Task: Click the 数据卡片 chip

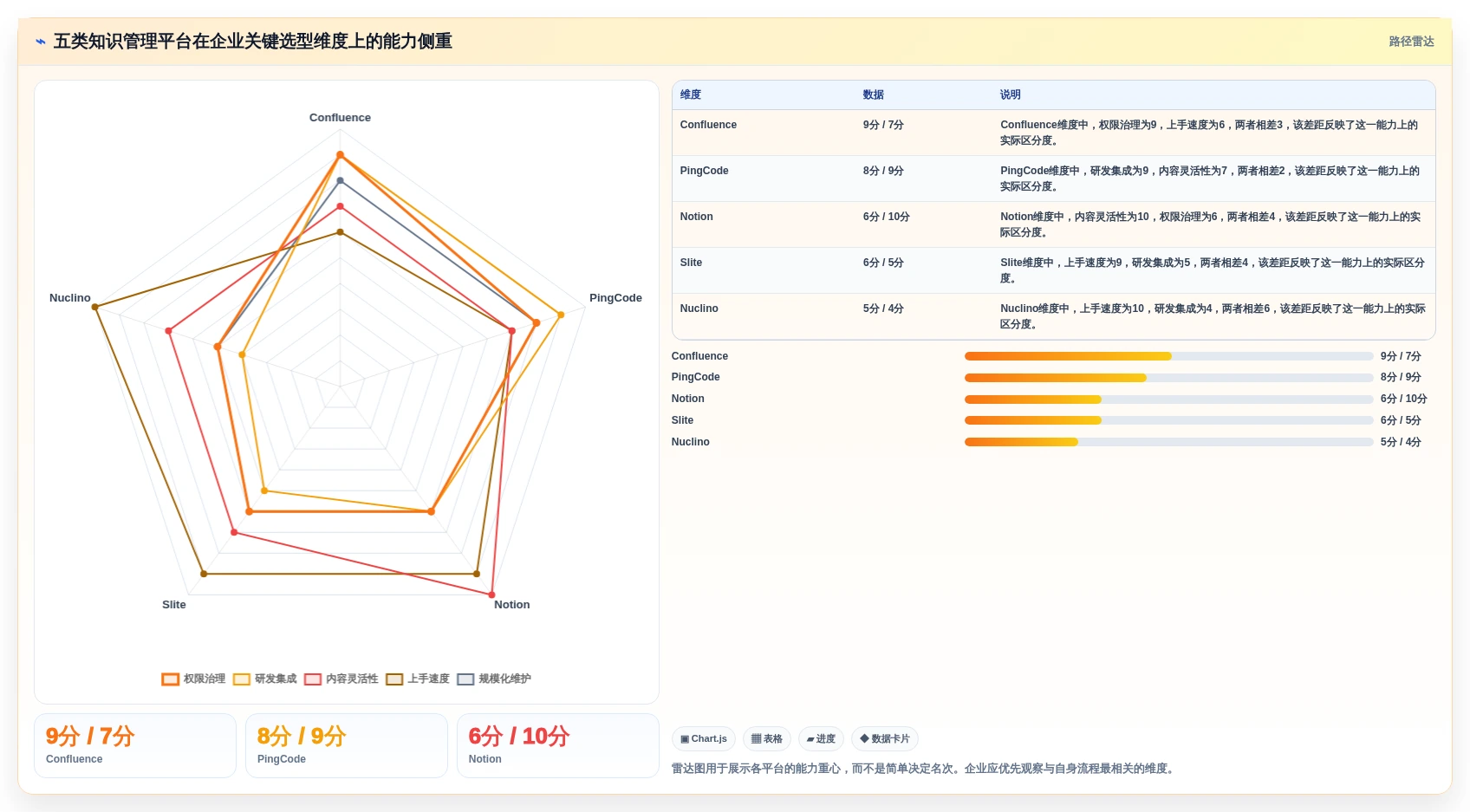Action: (x=885, y=739)
